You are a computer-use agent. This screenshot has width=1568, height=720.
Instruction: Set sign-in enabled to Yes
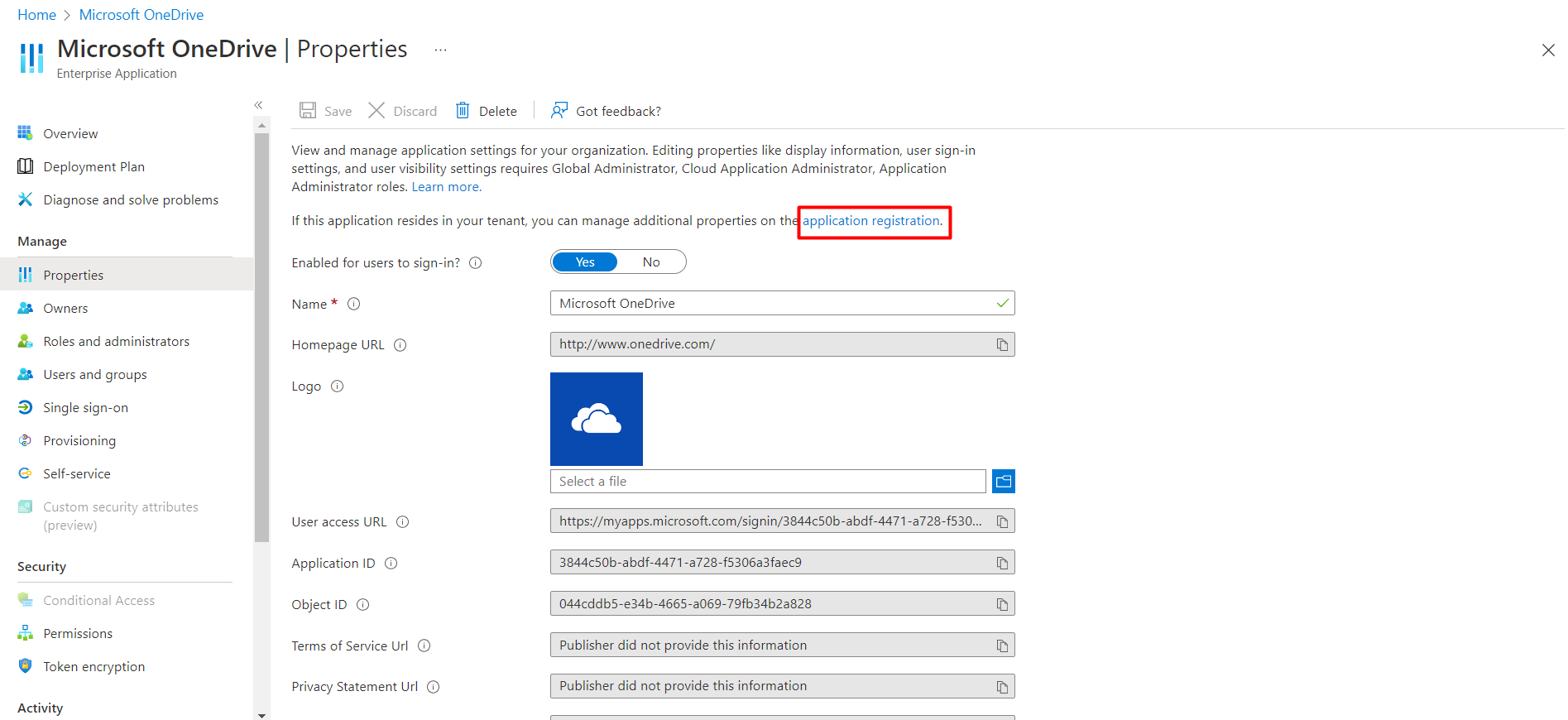click(585, 262)
